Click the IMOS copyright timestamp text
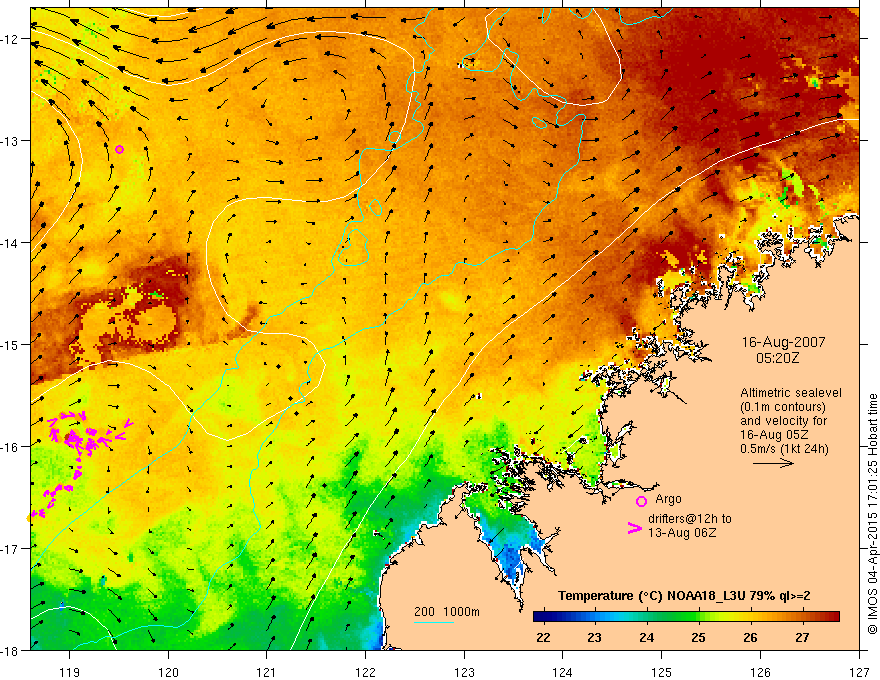 pyautogui.click(x=872, y=515)
